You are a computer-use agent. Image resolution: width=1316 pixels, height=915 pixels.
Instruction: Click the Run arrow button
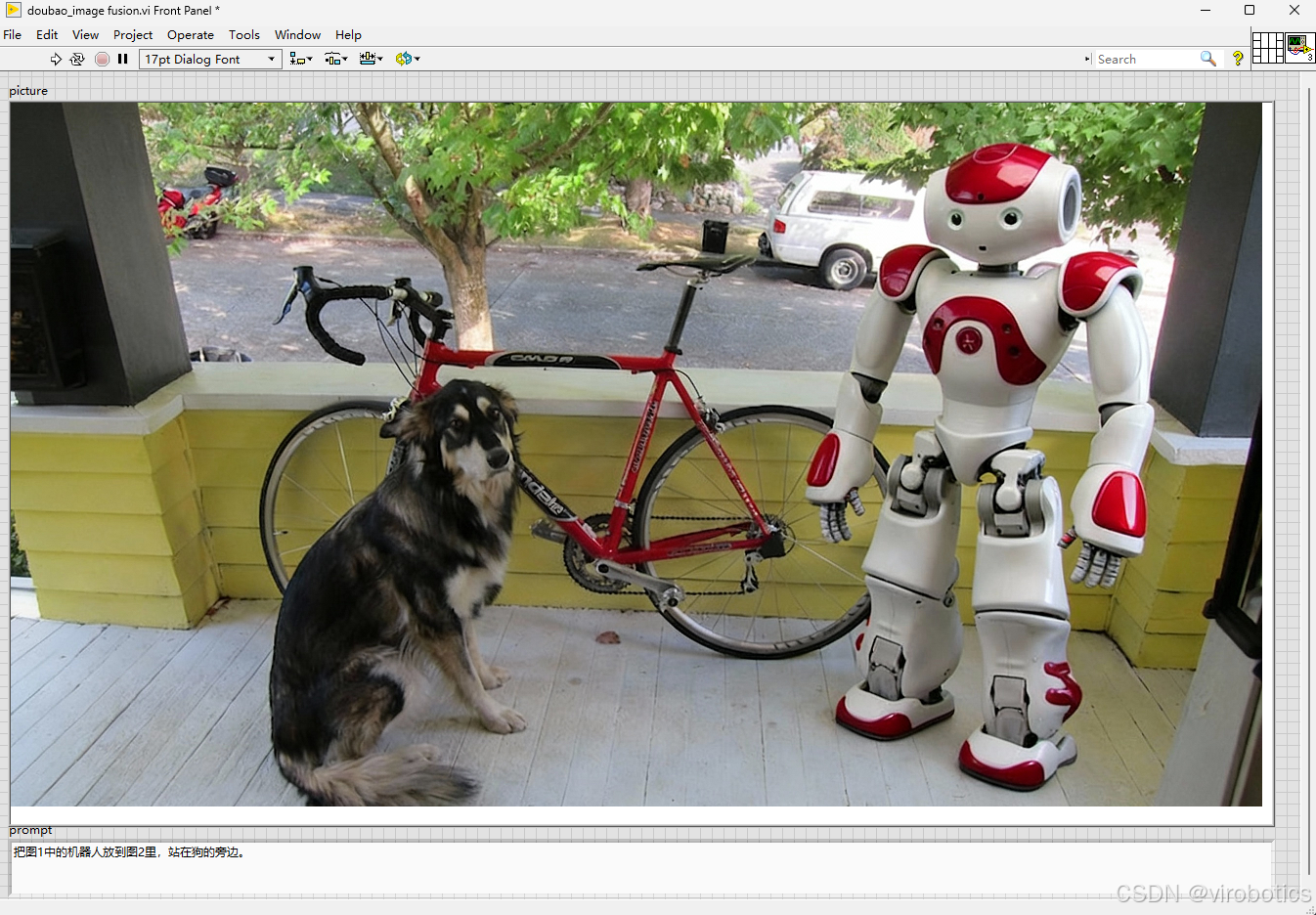pyautogui.click(x=56, y=59)
